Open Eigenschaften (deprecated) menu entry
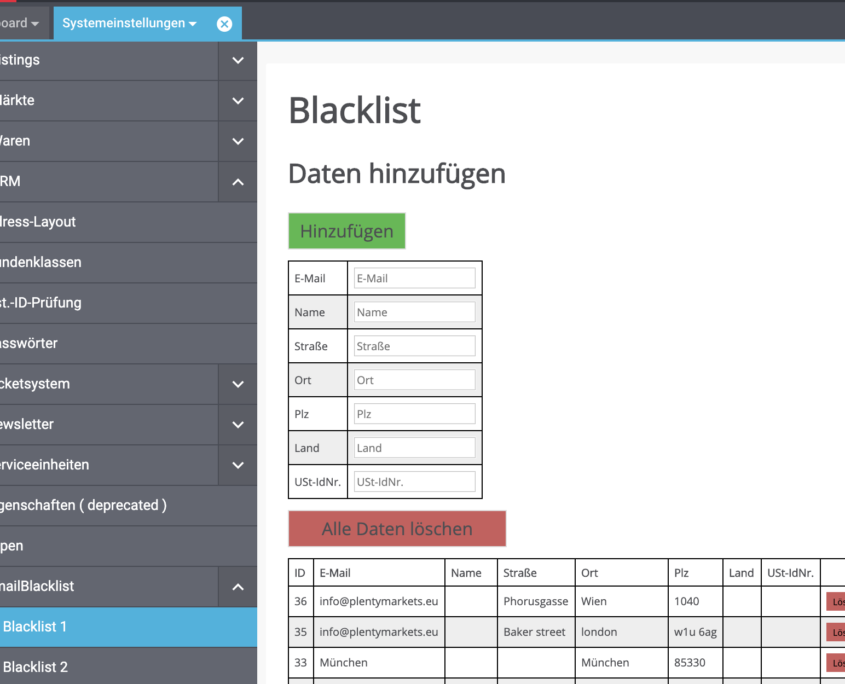The image size is (845, 684). [128, 506]
